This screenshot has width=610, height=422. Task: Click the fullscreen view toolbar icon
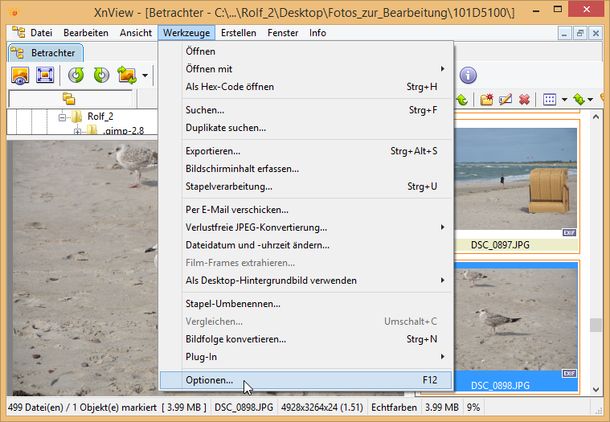pos(45,75)
